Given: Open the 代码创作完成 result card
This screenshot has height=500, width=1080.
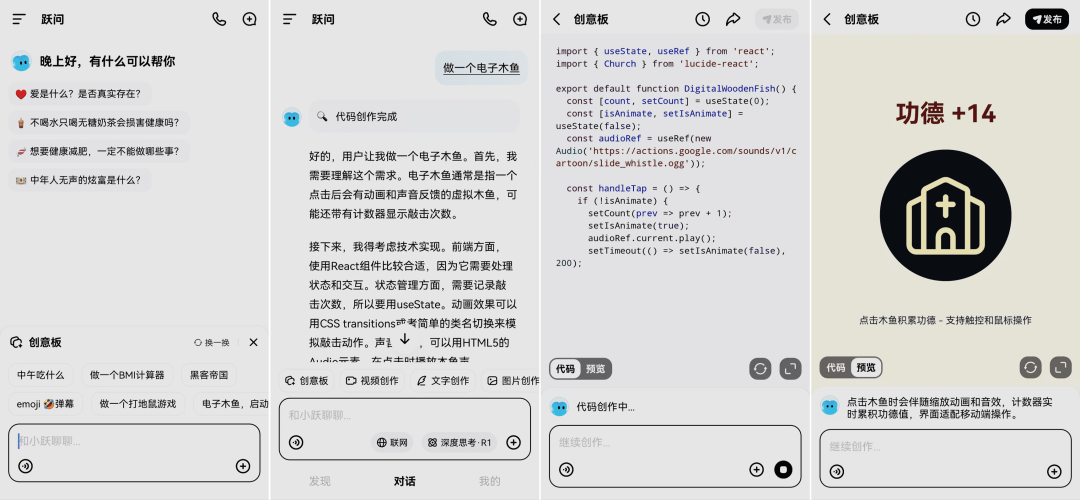Looking at the screenshot, I should 414,116.
